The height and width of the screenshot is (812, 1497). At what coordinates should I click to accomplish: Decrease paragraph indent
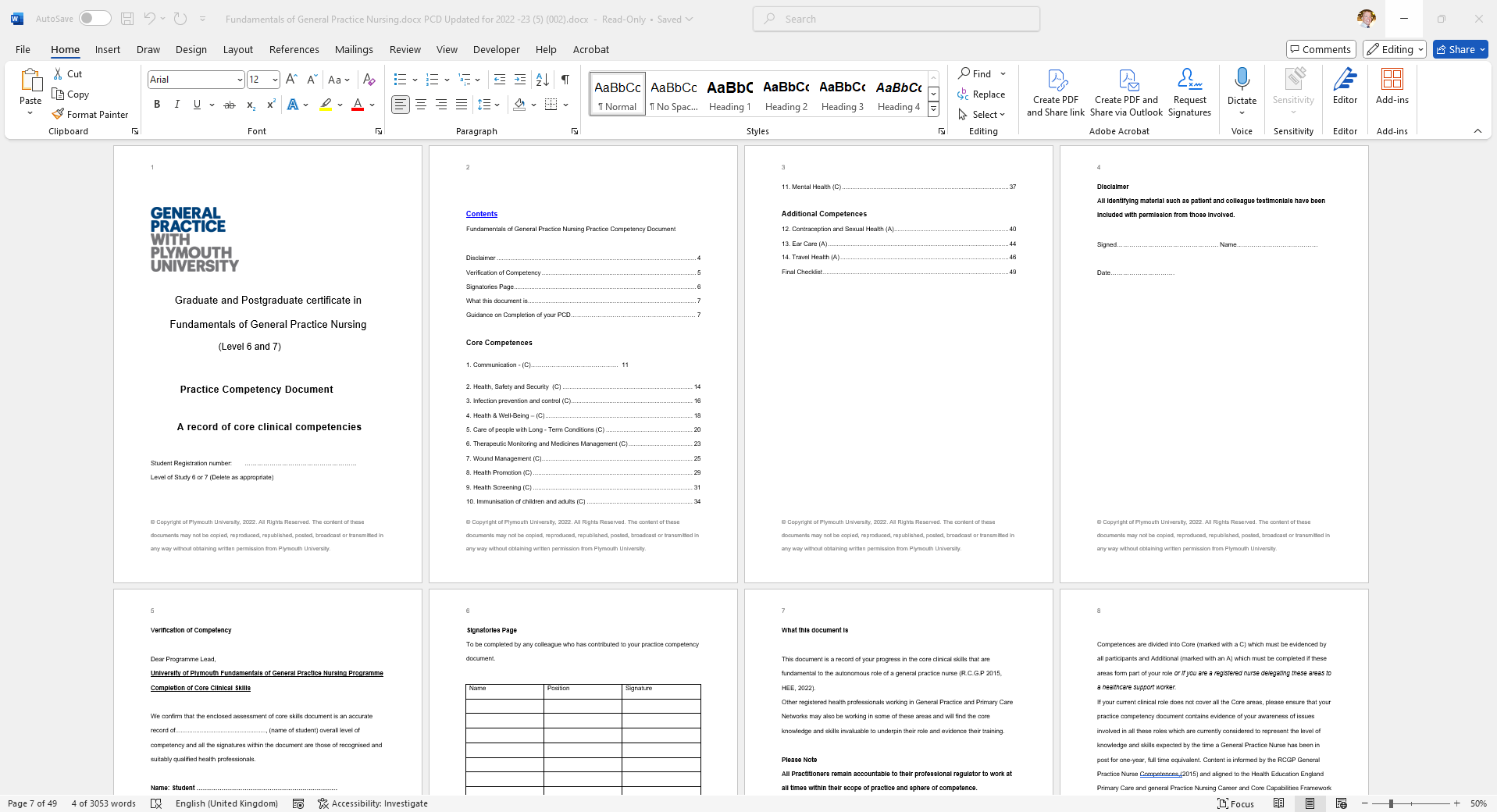(500, 79)
